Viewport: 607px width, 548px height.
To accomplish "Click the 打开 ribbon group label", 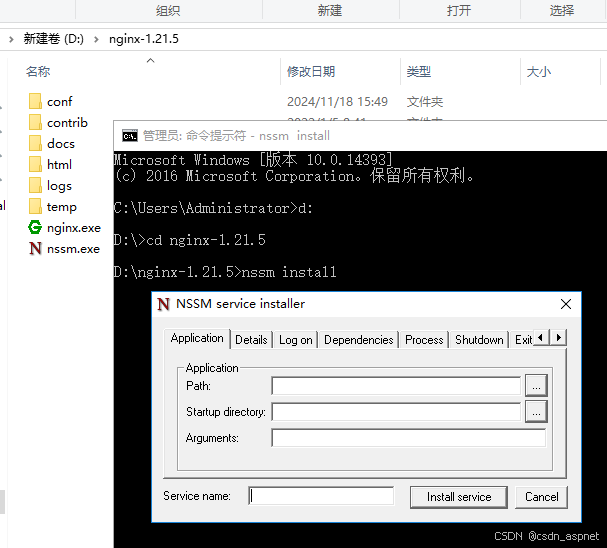I will click(x=459, y=10).
